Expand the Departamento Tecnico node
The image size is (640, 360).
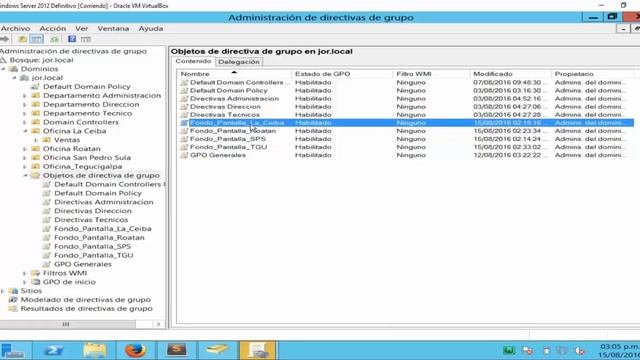25,113
